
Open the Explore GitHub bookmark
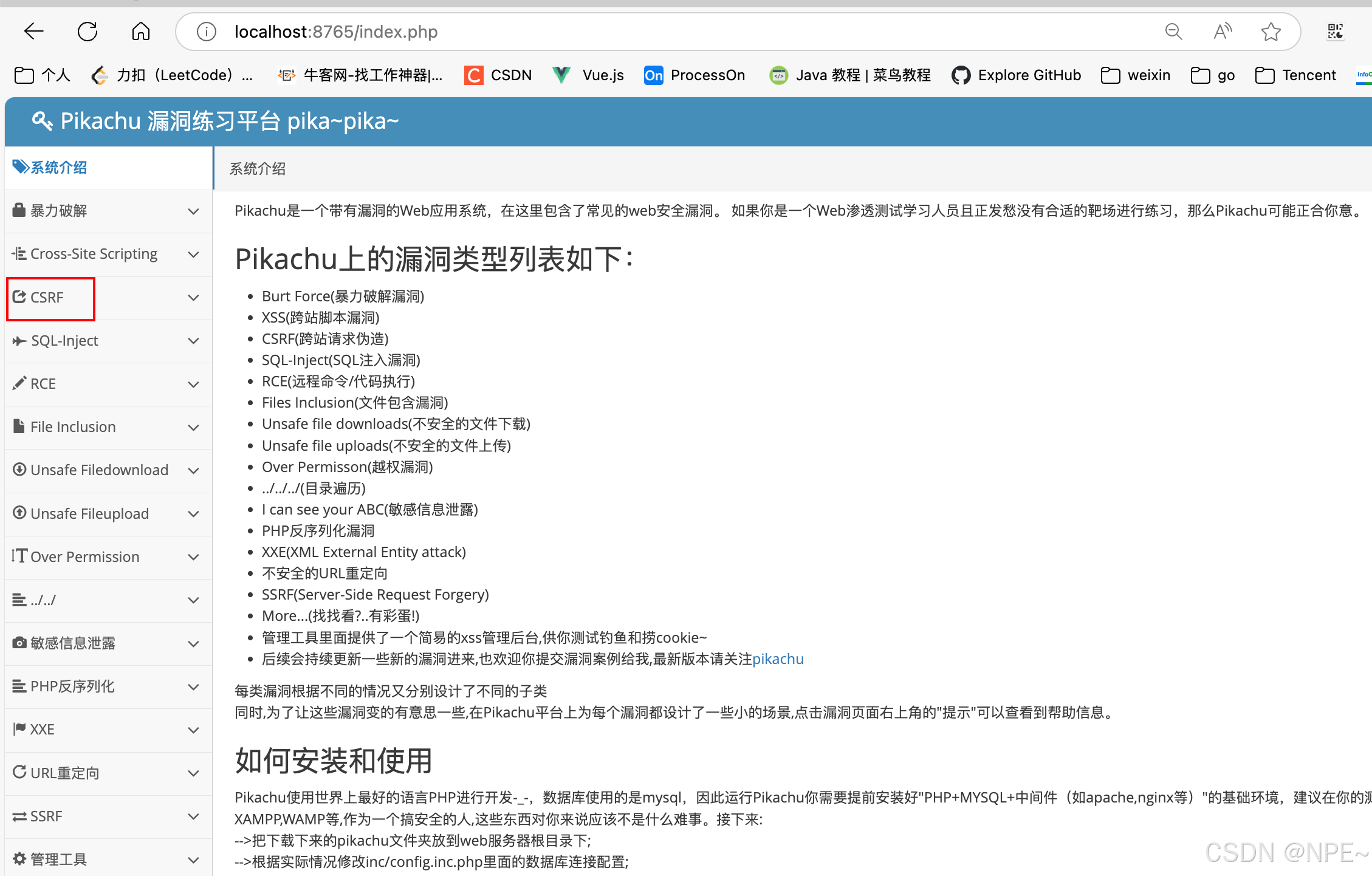click(x=1017, y=75)
